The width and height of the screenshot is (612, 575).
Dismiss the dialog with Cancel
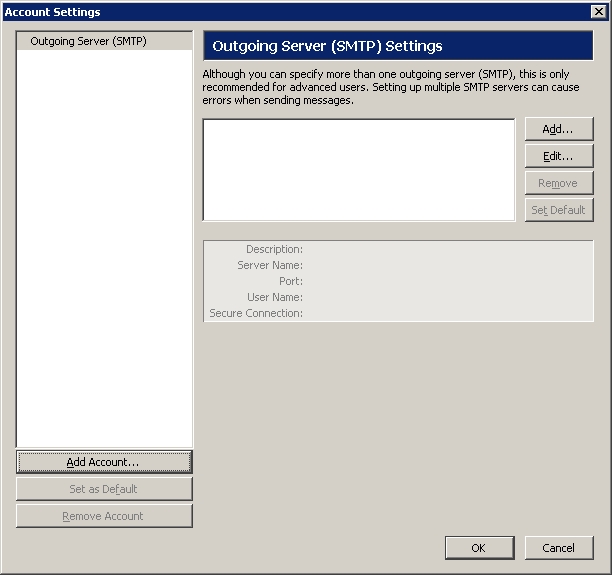tap(558, 548)
